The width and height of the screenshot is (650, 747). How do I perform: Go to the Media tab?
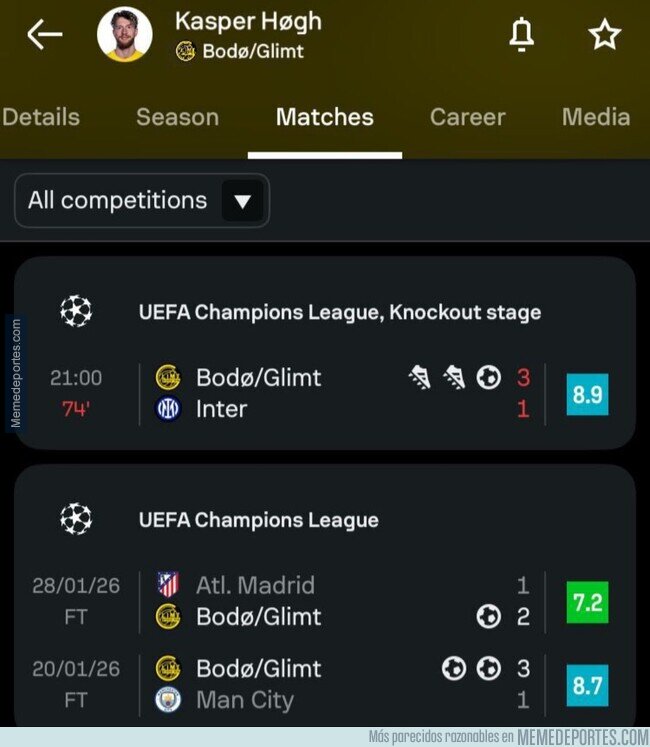point(596,117)
